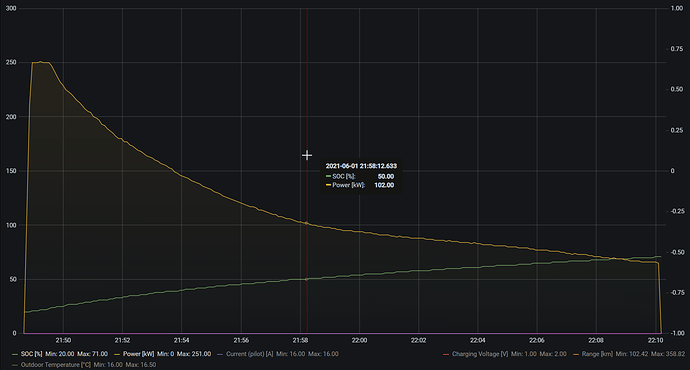Toggle Charging Voltage [V] legend entry
Screen dimensions: 690x370
click(480, 354)
